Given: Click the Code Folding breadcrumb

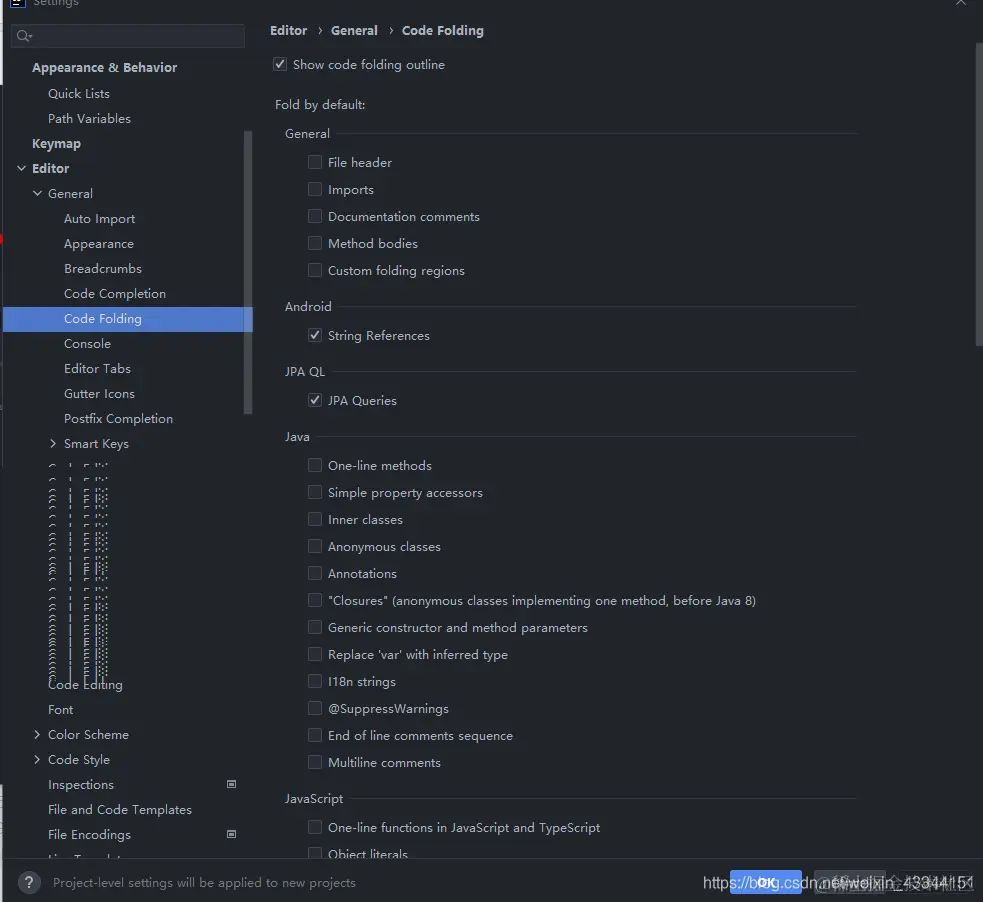Looking at the screenshot, I should click(443, 30).
